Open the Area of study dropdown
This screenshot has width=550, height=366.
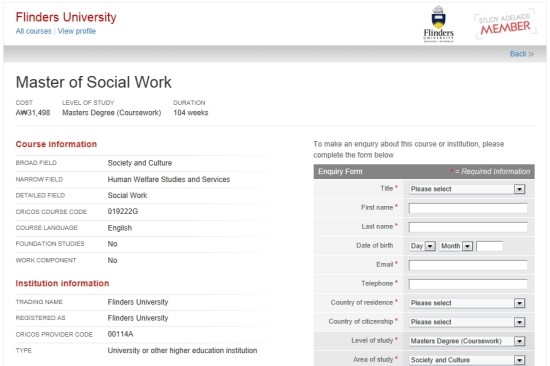click(467, 360)
